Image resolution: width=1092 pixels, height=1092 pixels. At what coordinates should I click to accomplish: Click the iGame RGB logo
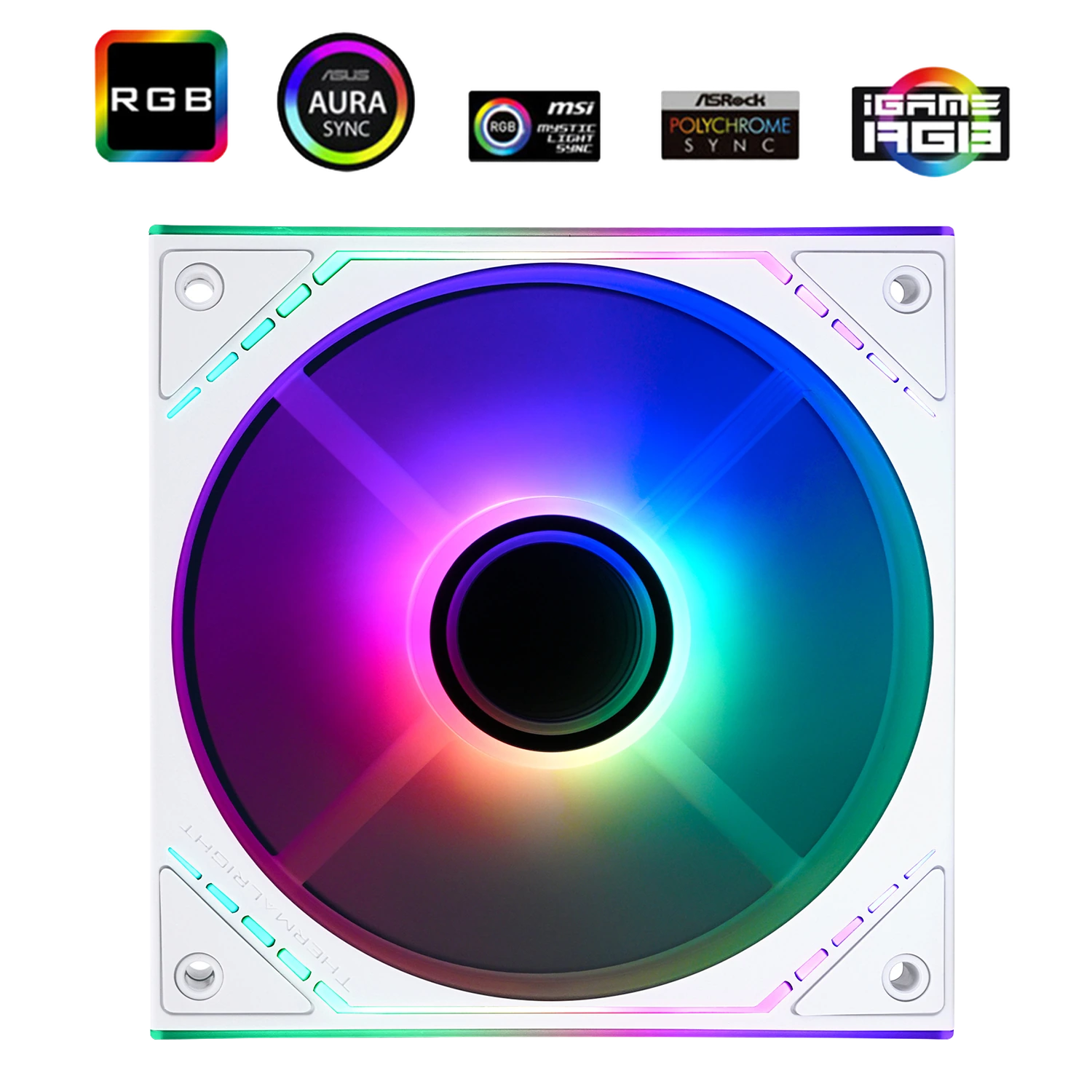[930, 122]
